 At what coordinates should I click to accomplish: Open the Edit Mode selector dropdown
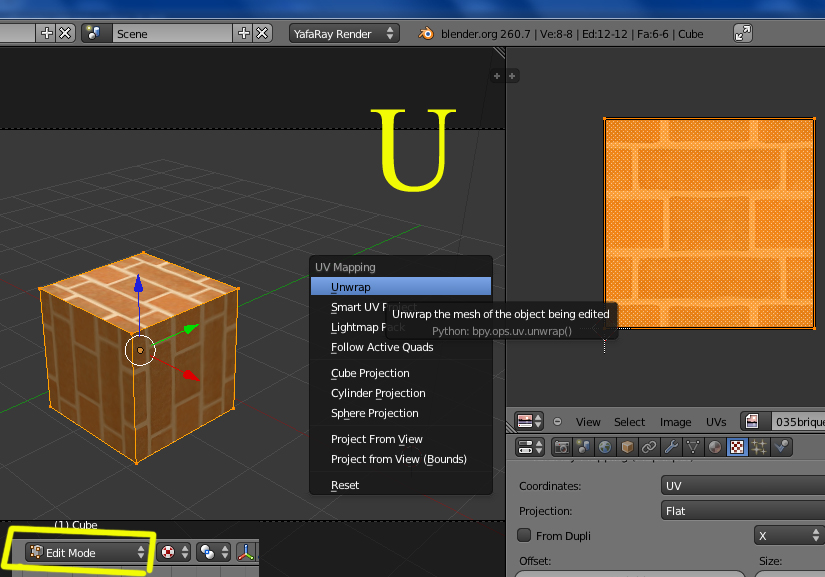coord(87,552)
